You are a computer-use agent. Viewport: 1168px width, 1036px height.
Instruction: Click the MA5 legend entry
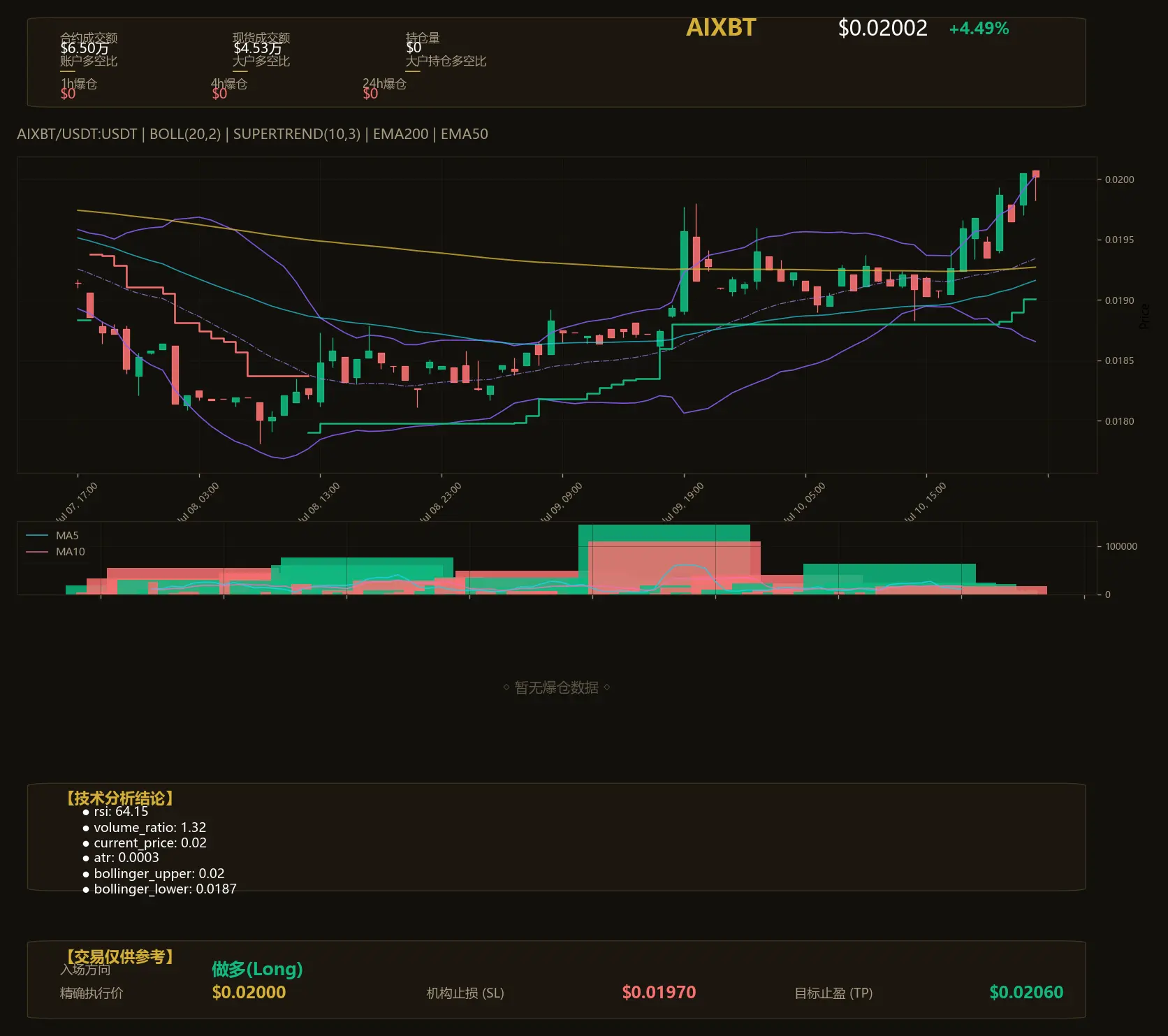point(52,536)
